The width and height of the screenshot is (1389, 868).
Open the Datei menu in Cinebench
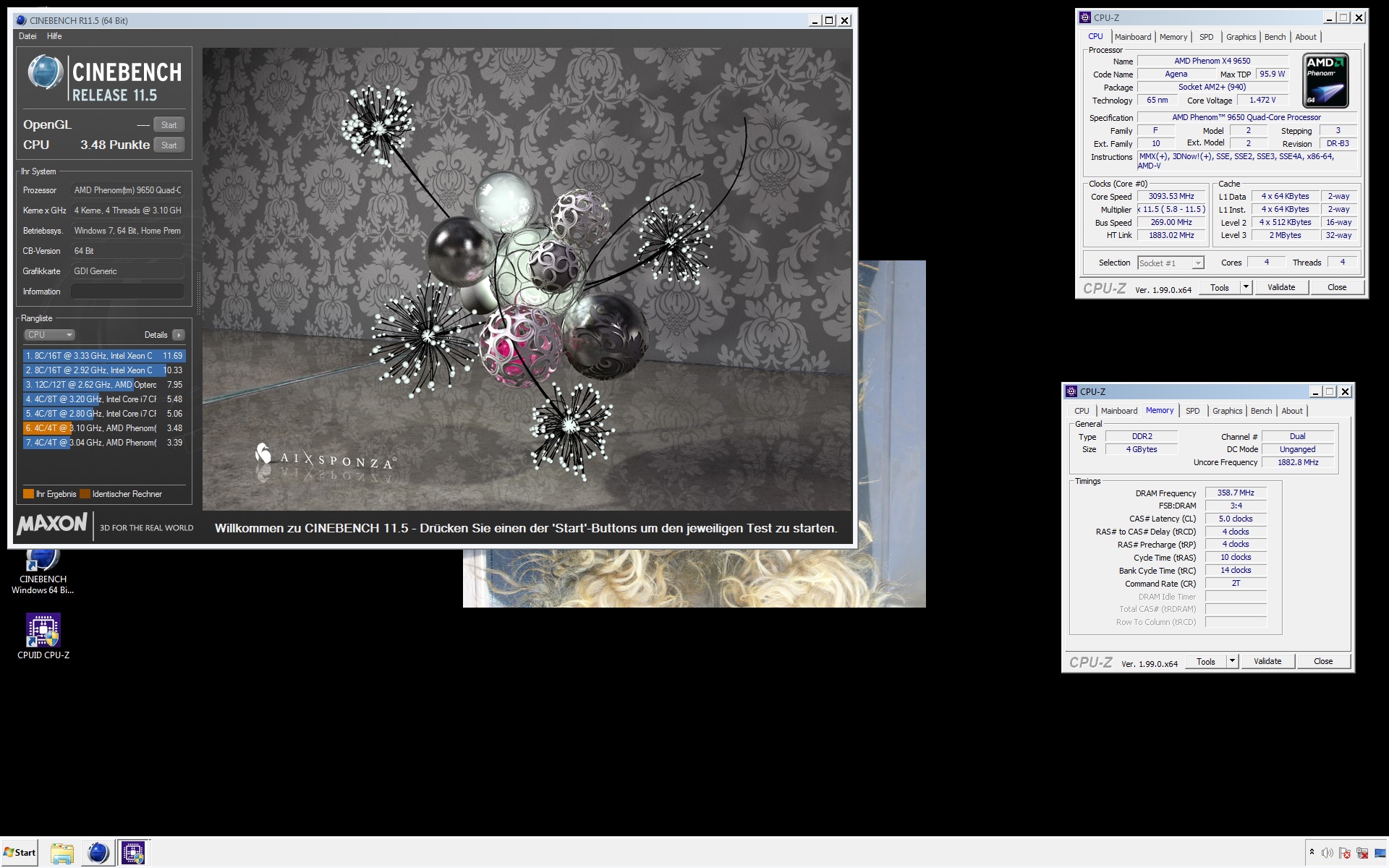pos(27,36)
